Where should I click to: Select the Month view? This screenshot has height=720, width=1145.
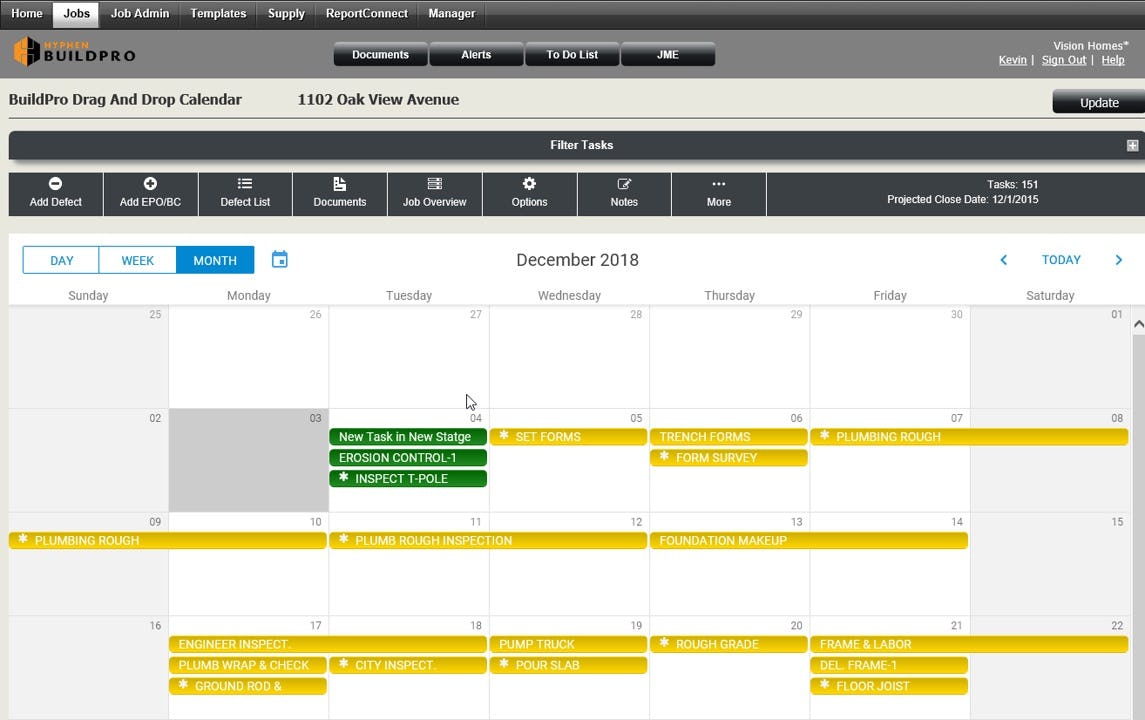pos(214,259)
